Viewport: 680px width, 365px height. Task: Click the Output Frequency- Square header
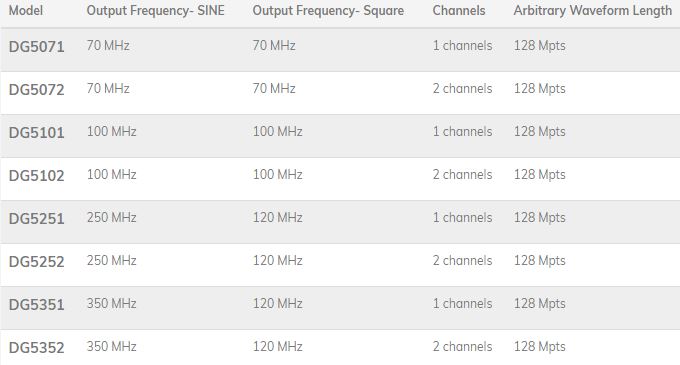click(x=328, y=11)
